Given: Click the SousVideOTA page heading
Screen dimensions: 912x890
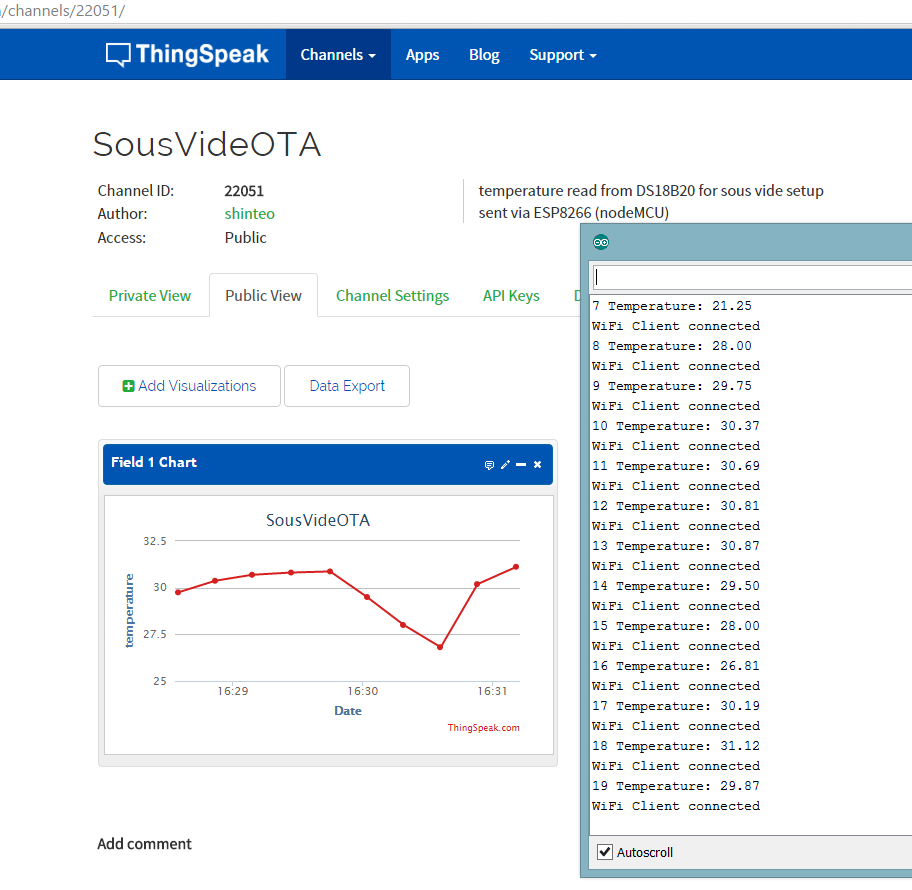Looking at the screenshot, I should coord(206,144).
